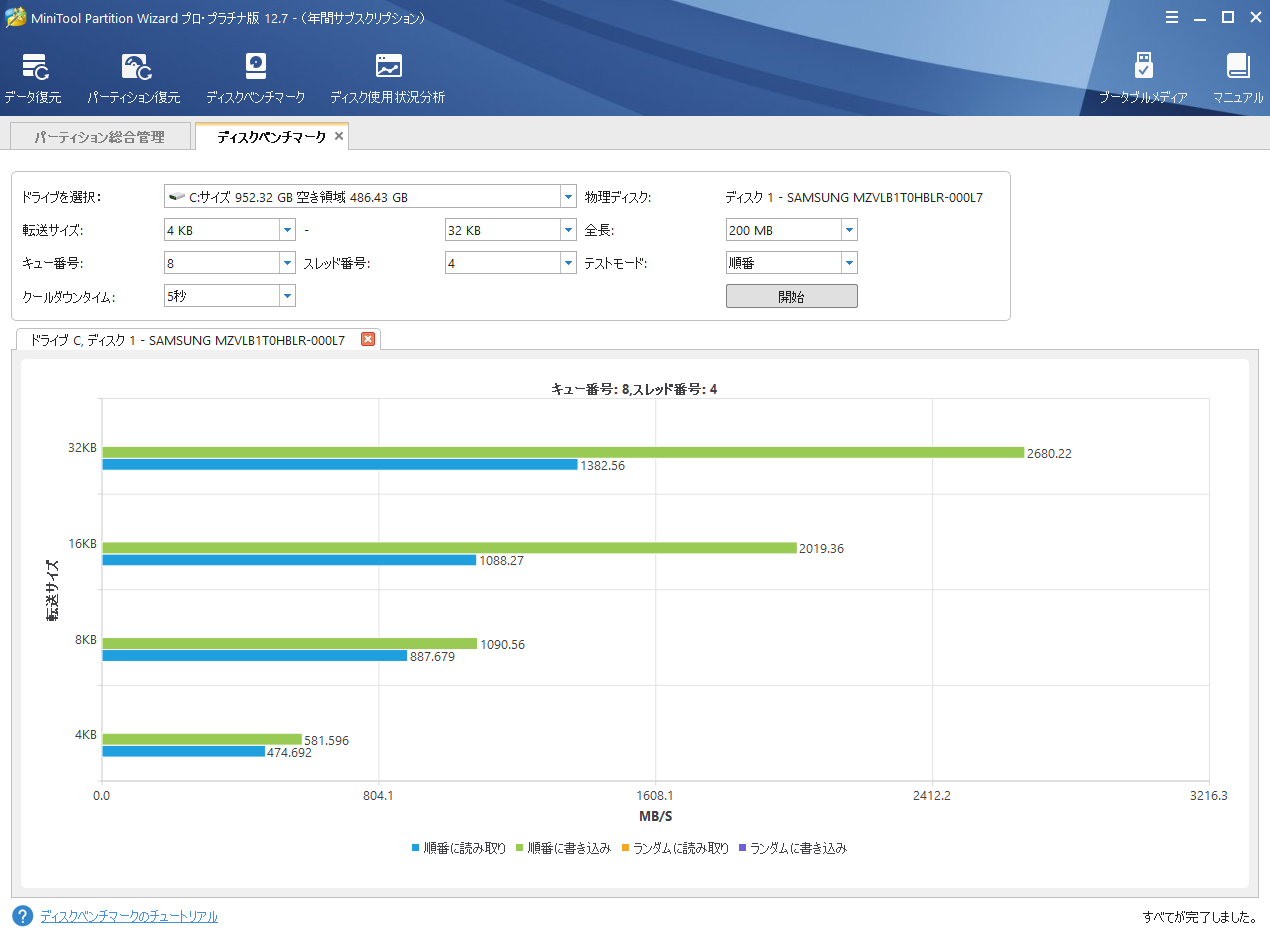Click the value label 2019.36
The height and width of the screenshot is (939, 1270).
(821, 549)
